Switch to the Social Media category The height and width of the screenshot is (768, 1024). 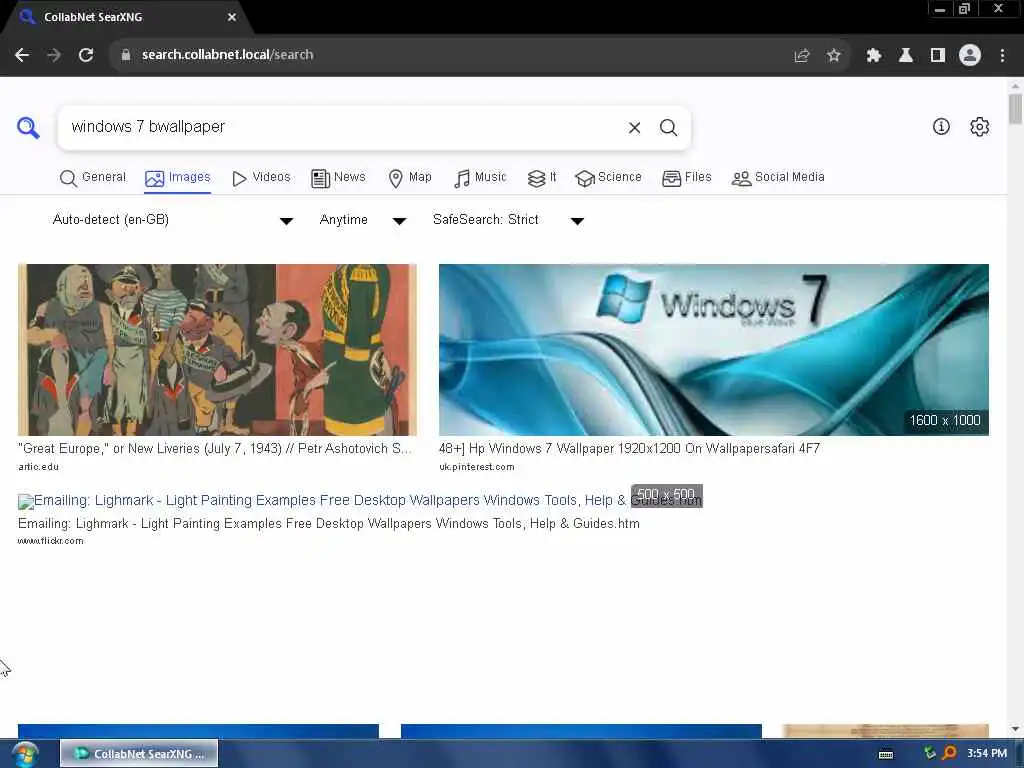point(778,178)
